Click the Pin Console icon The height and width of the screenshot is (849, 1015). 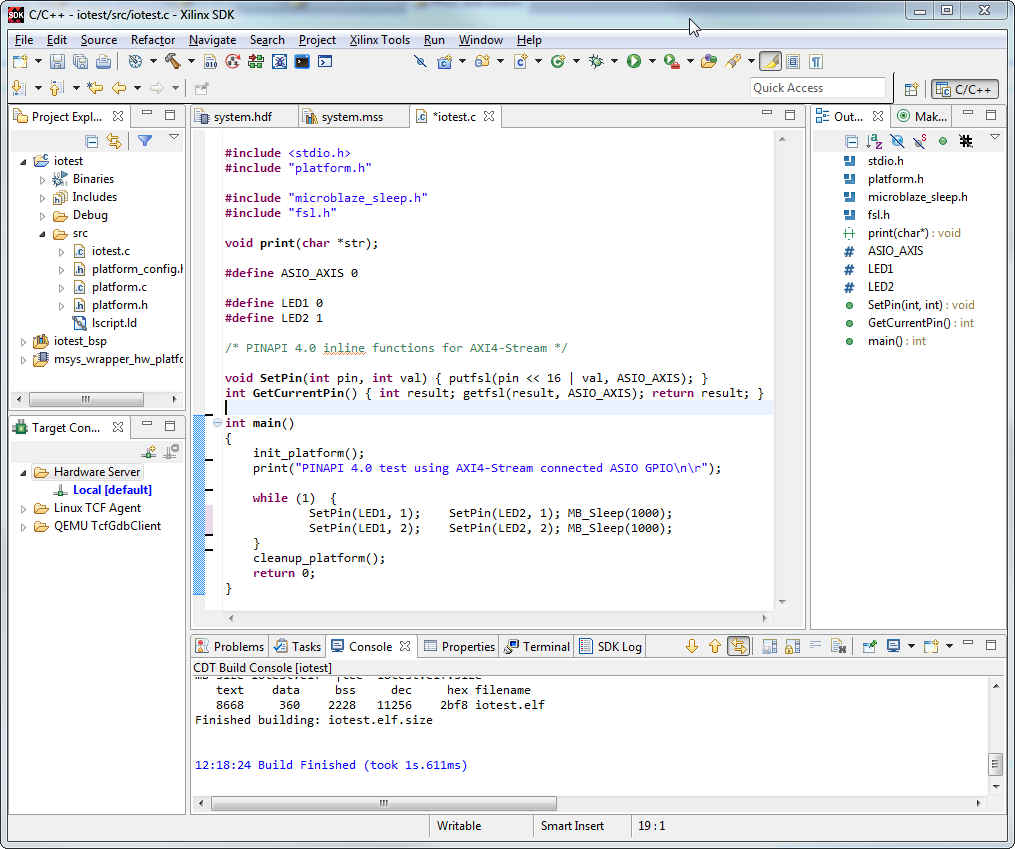click(x=869, y=646)
